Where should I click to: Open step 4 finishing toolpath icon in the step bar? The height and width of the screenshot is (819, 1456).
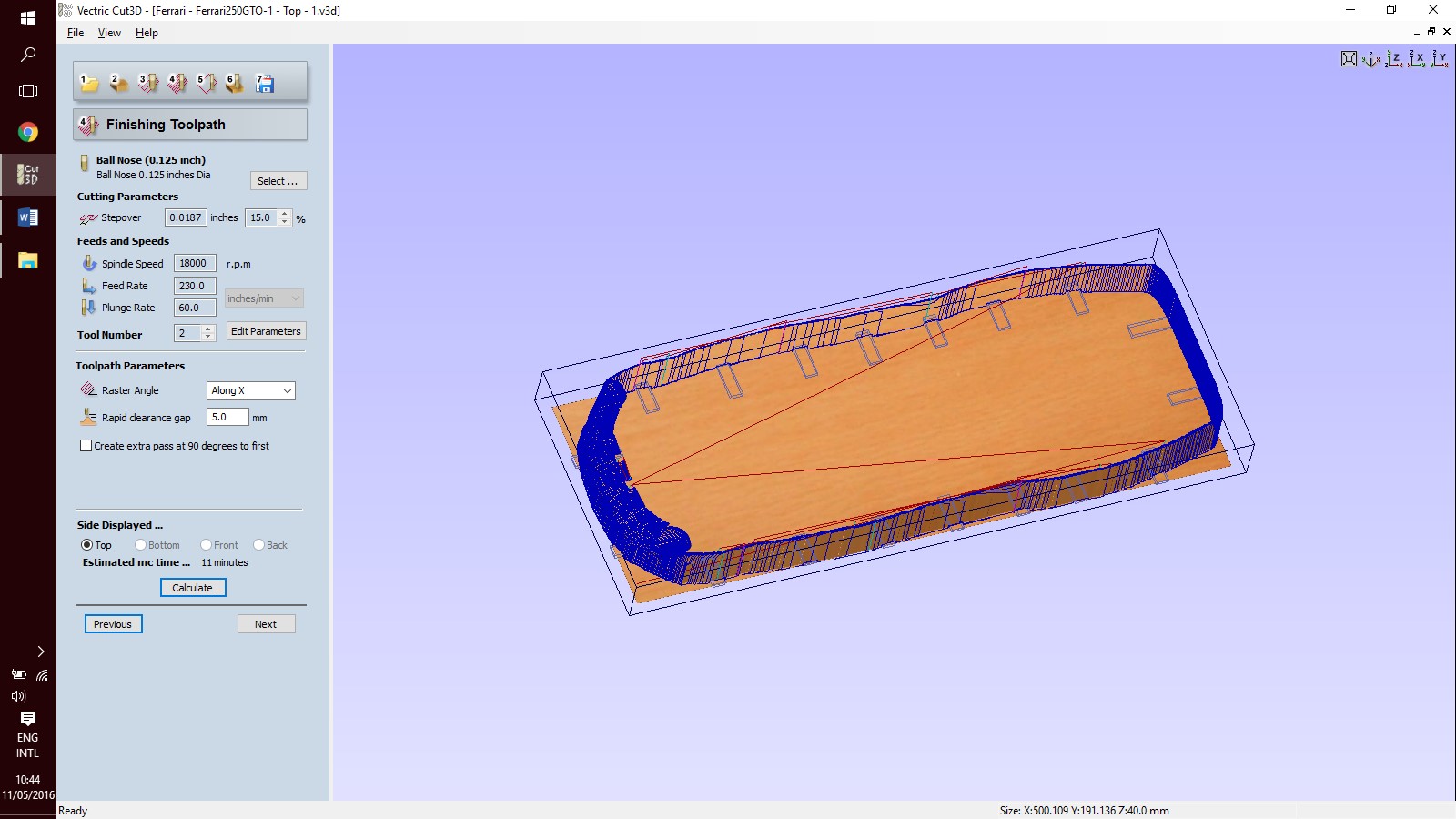(177, 83)
